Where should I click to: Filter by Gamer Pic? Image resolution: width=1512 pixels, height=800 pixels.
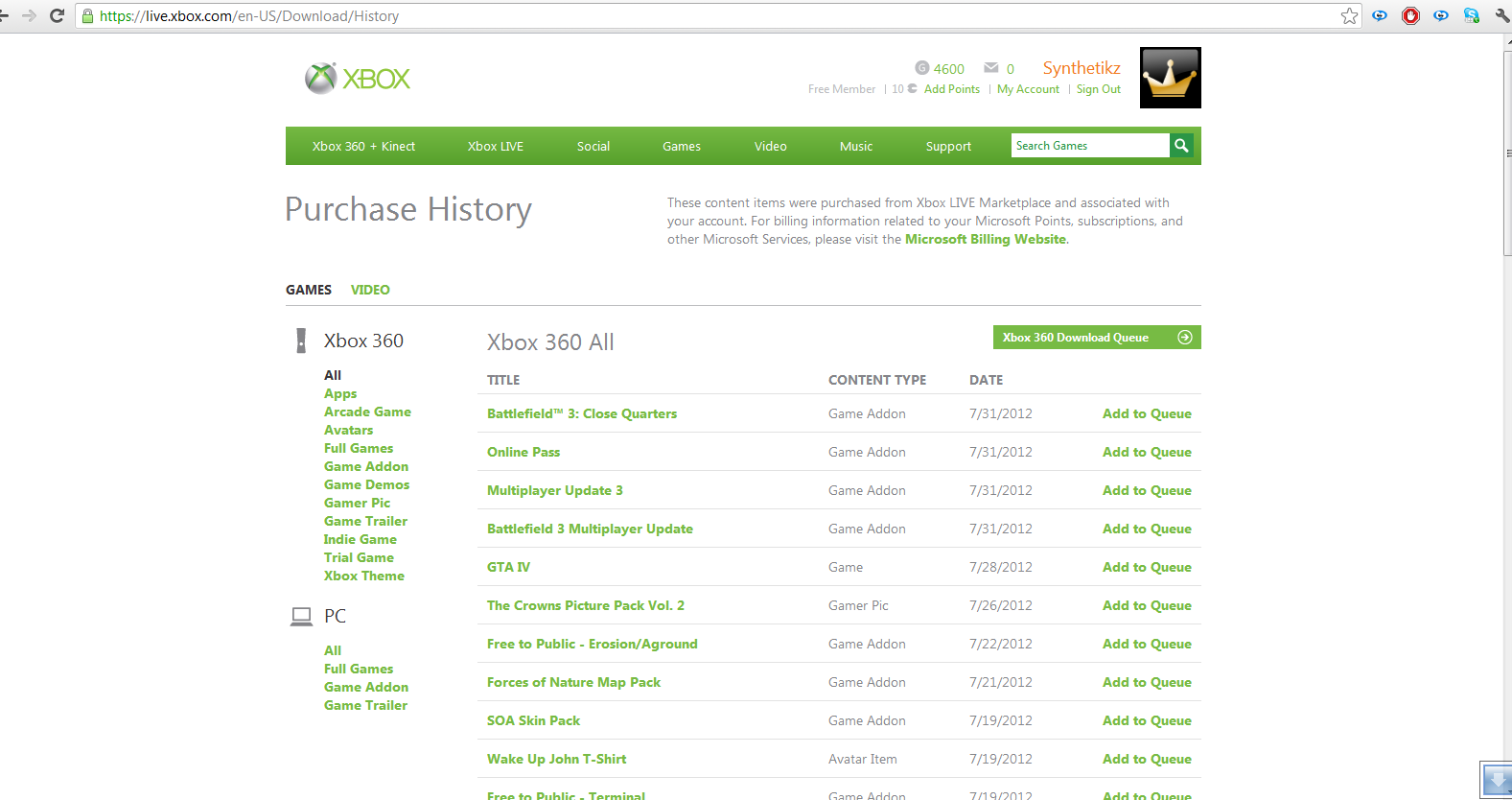click(357, 503)
